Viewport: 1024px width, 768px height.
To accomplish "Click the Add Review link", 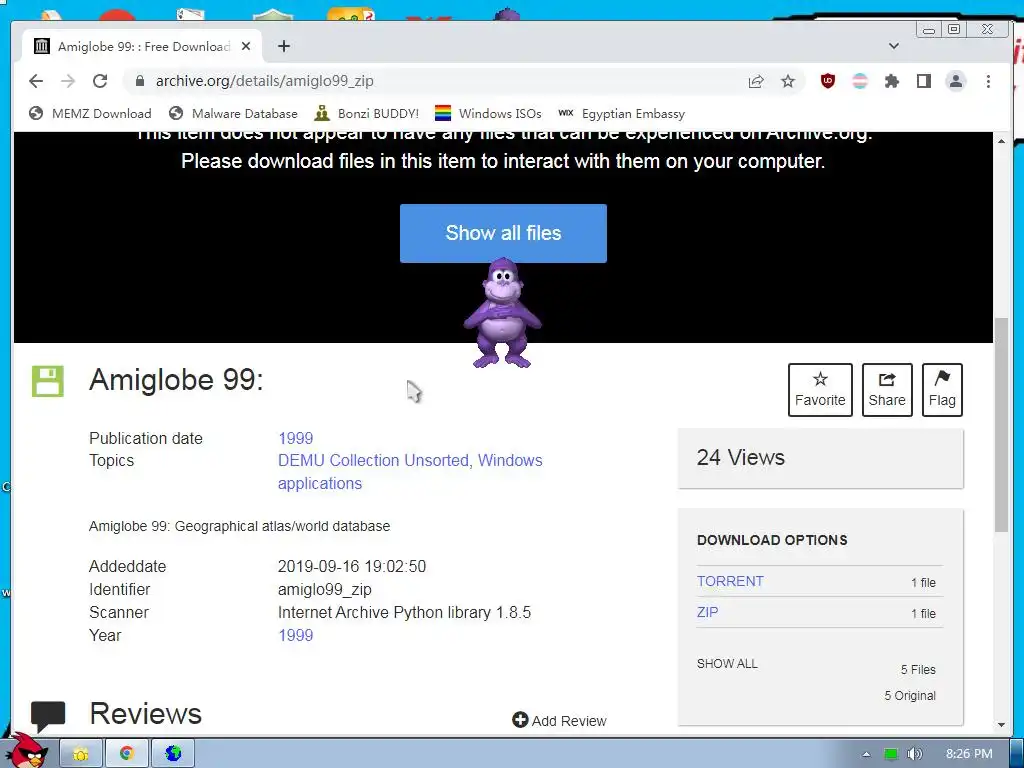I will (559, 720).
